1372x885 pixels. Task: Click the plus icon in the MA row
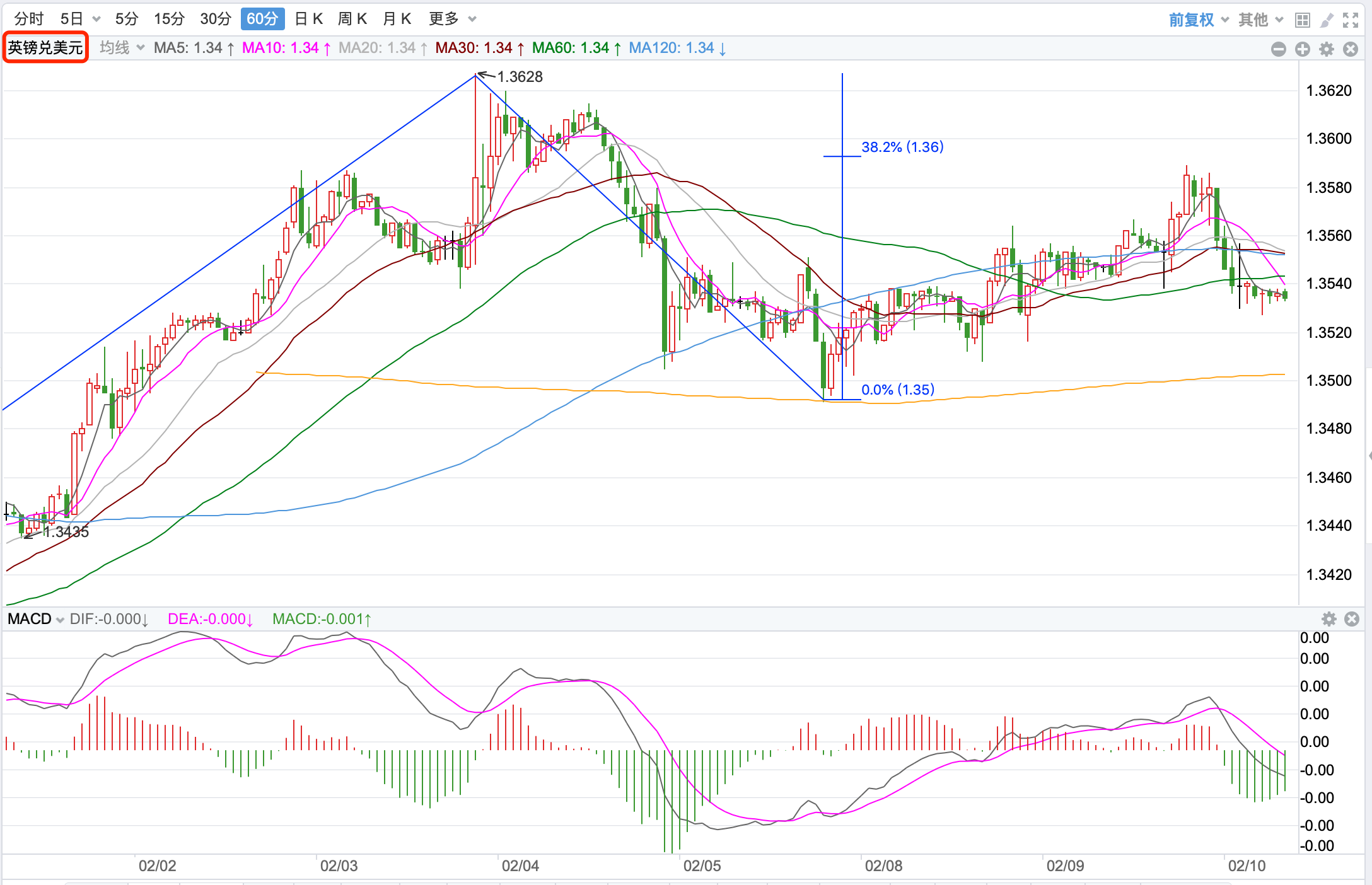pyautogui.click(x=1303, y=49)
